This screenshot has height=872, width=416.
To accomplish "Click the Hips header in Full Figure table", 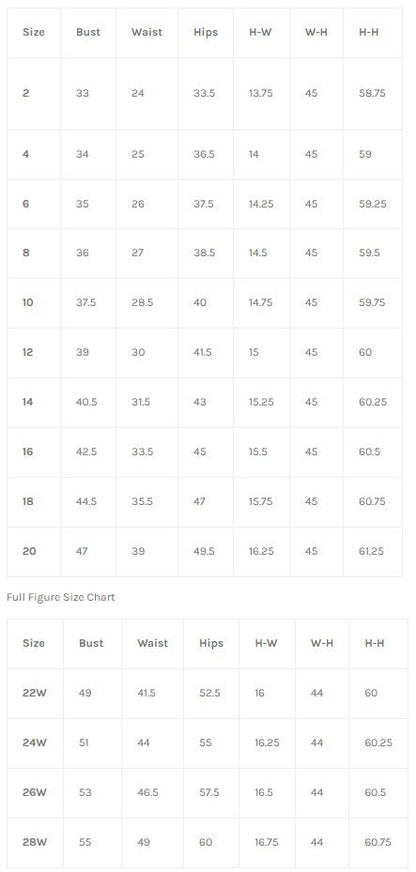I will (x=211, y=643).
